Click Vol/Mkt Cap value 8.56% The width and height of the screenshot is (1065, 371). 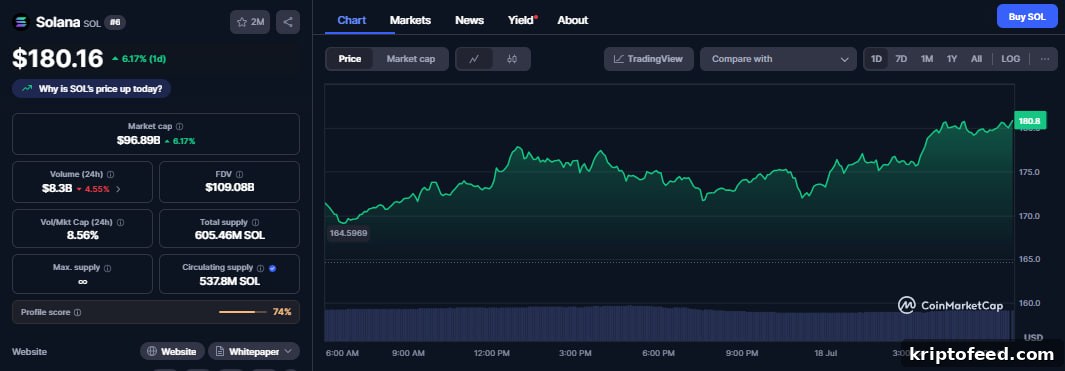coord(82,235)
